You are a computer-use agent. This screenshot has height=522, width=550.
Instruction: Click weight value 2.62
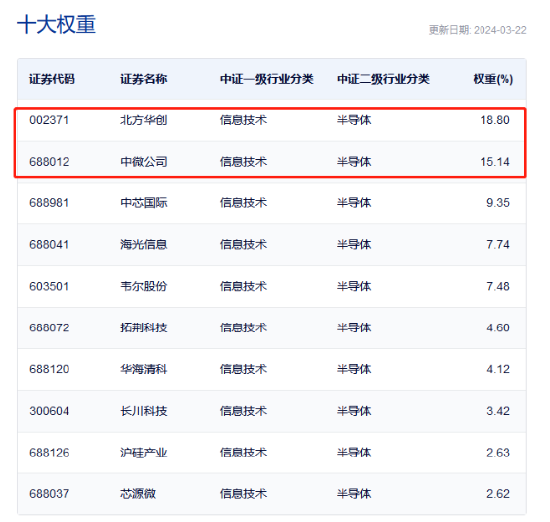tap(498, 494)
